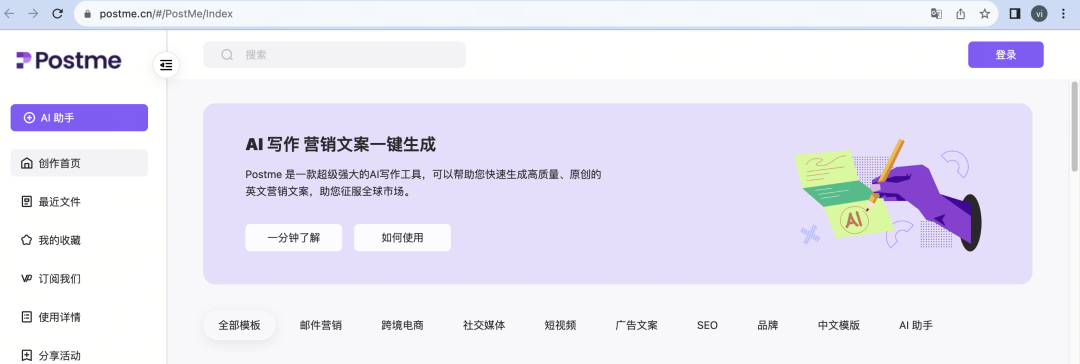
Task: Click the lock icon in address bar
Action: 87,14
